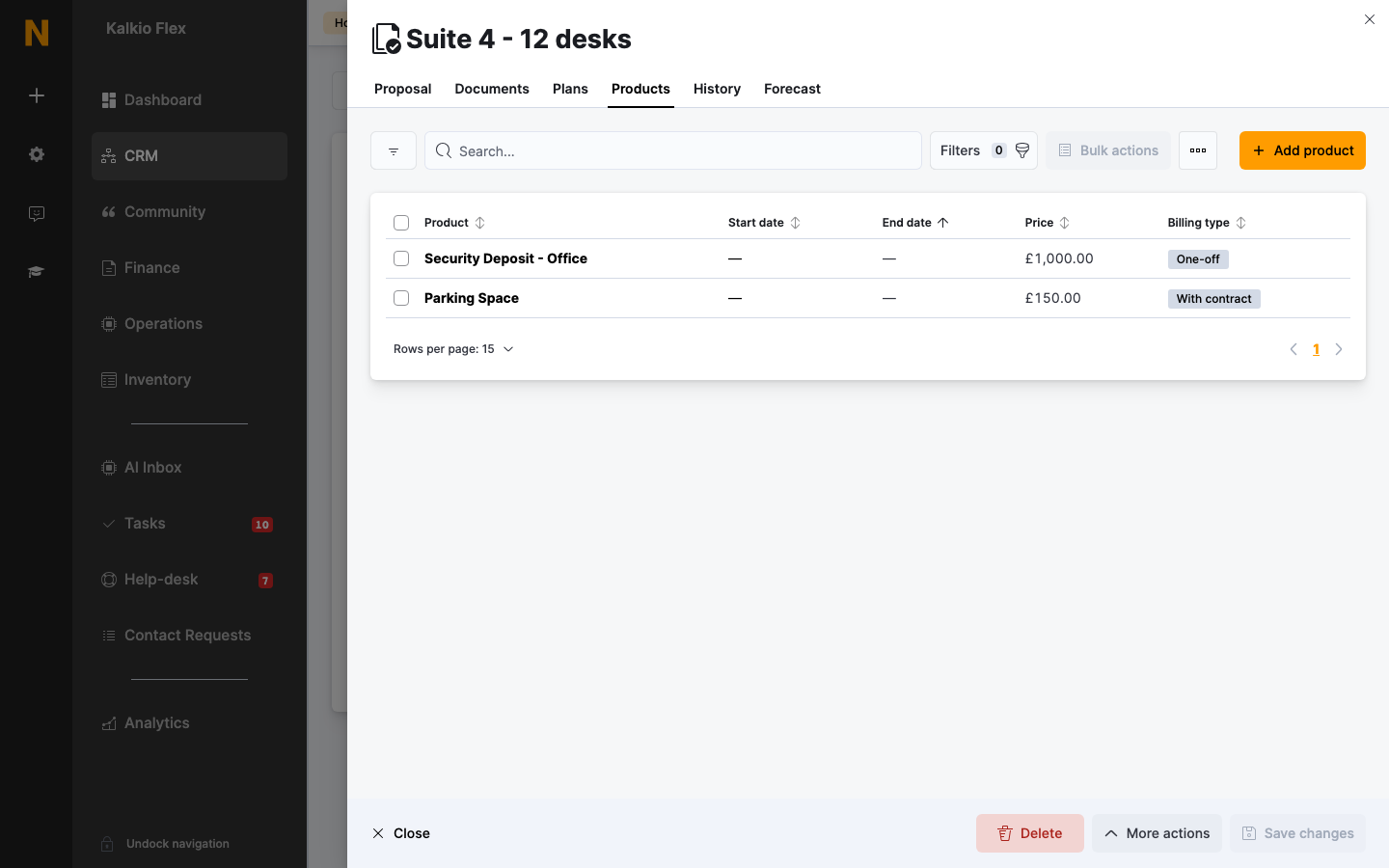The image size is (1389, 868).
Task: Click page number 1
Action: point(1316,349)
